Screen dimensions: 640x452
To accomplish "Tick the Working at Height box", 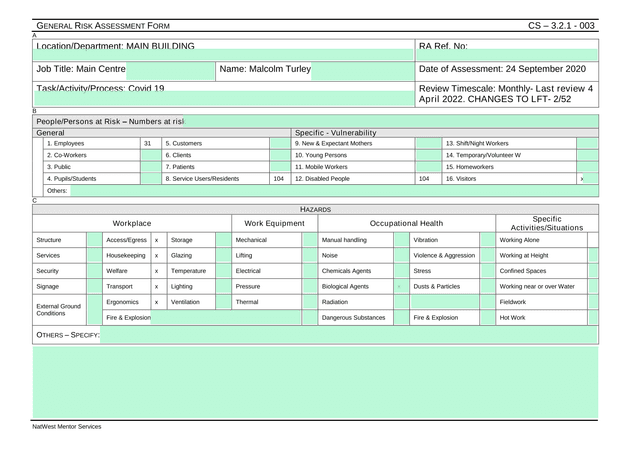I will coord(593,256).
